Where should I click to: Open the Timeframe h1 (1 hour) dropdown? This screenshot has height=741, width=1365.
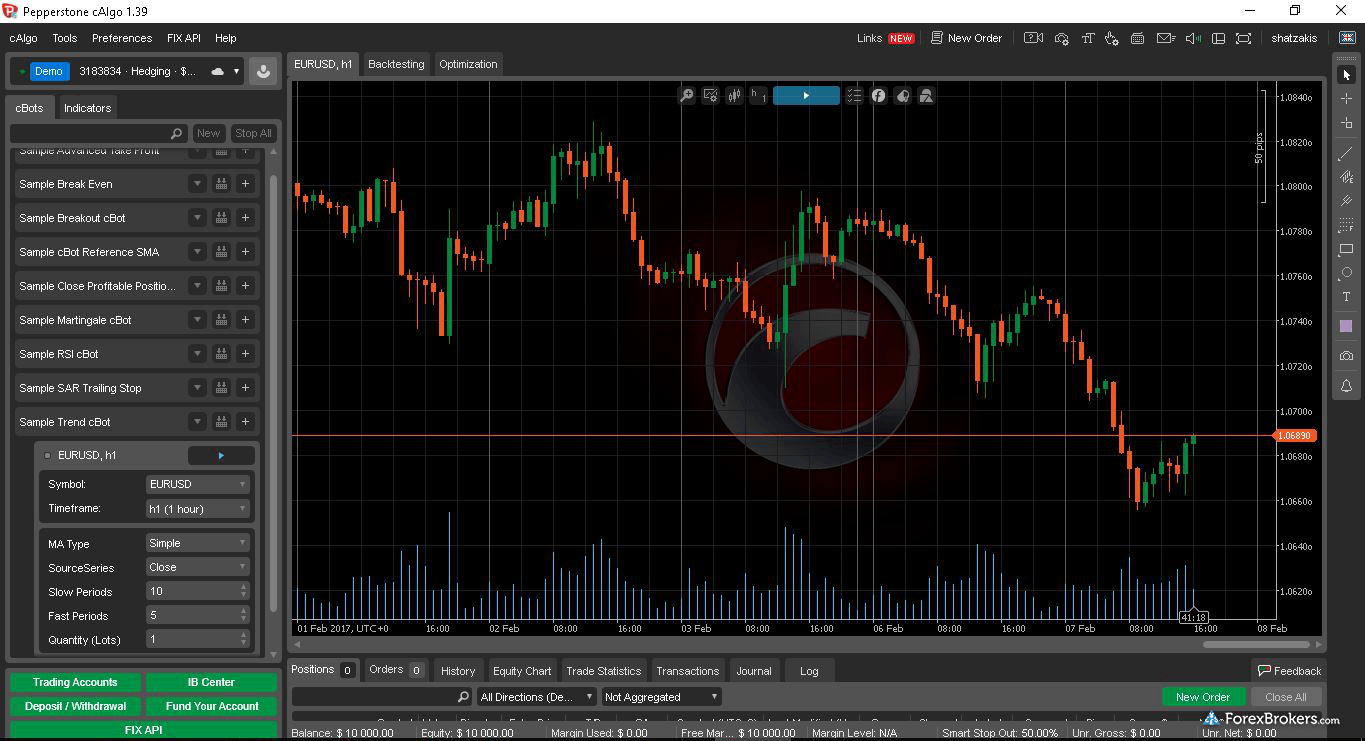(x=197, y=509)
